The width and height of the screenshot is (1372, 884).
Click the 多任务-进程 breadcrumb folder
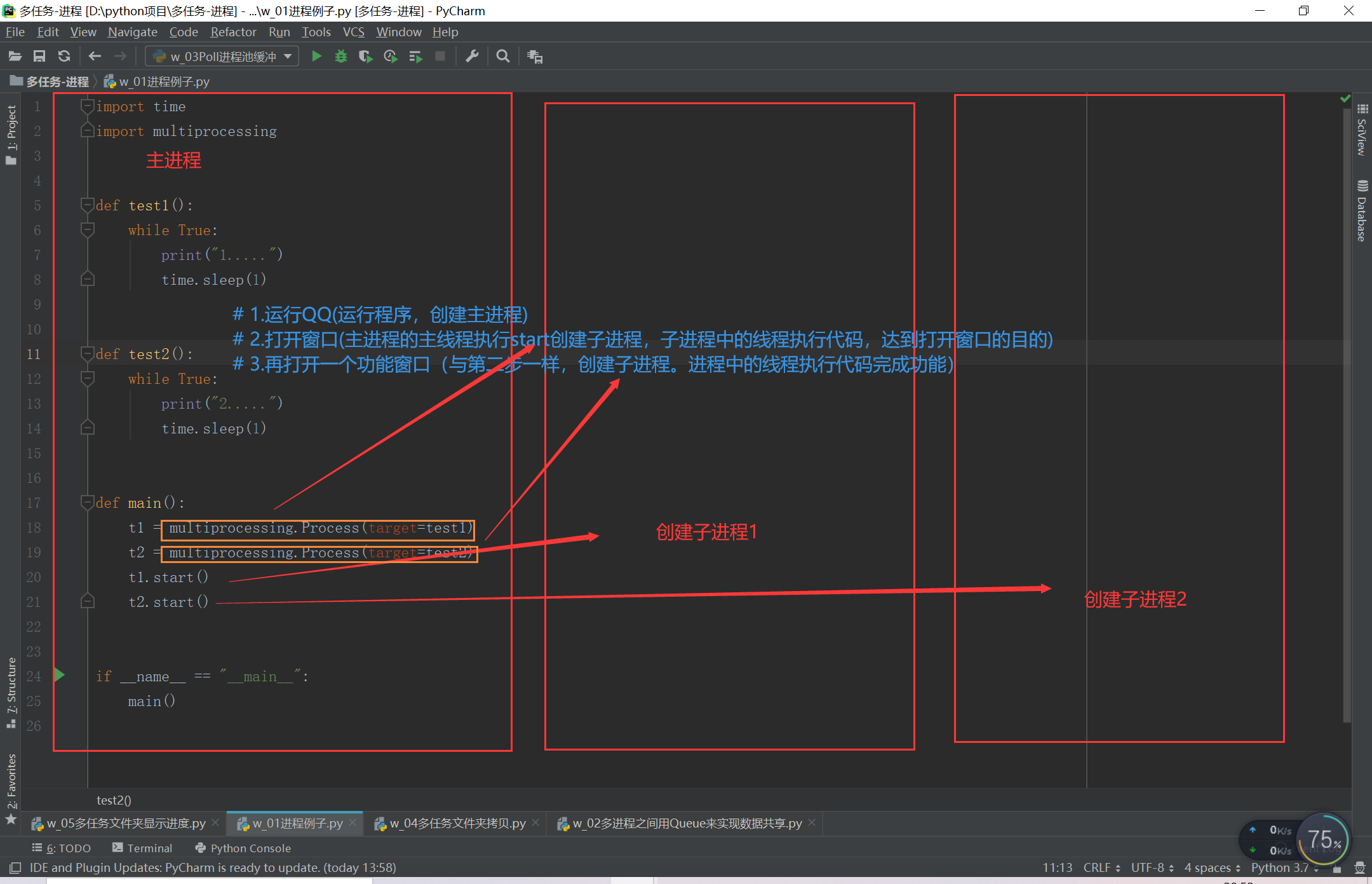pyautogui.click(x=50, y=81)
